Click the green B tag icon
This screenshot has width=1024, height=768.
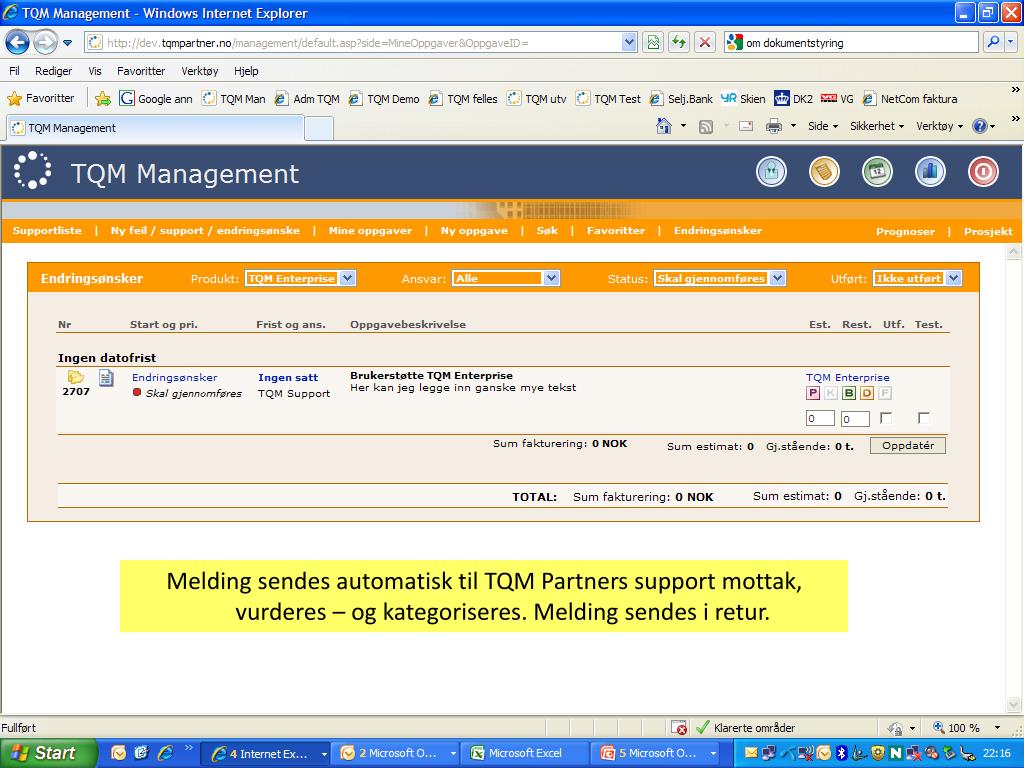tap(849, 393)
